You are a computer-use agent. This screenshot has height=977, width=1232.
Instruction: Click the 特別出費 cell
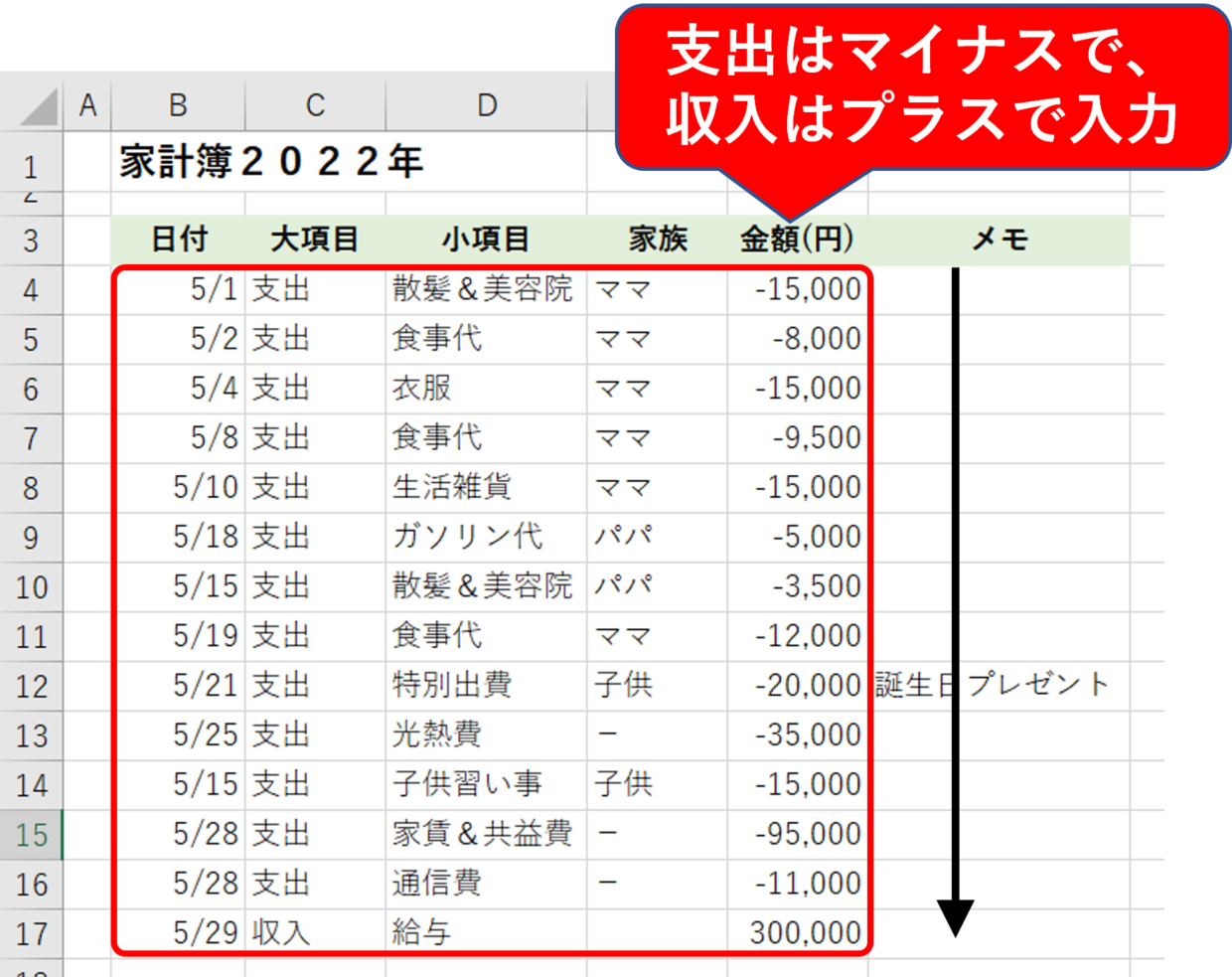486,686
